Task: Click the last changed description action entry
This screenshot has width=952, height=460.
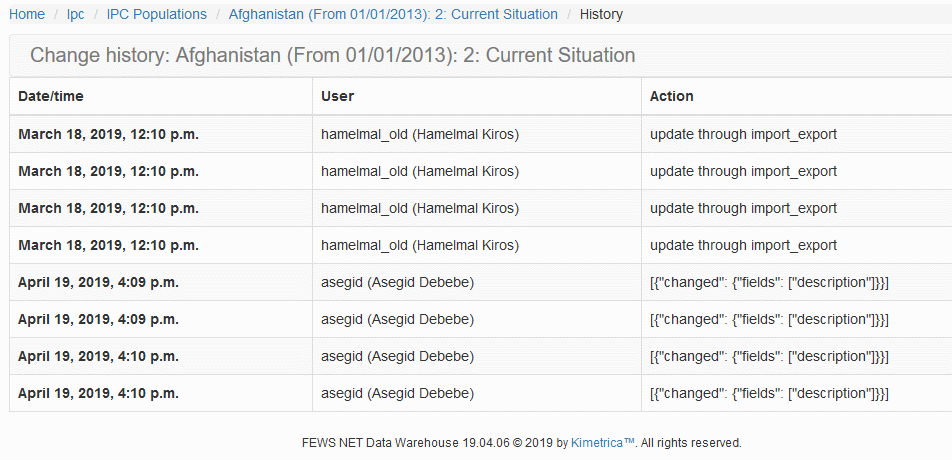Action: pos(769,393)
